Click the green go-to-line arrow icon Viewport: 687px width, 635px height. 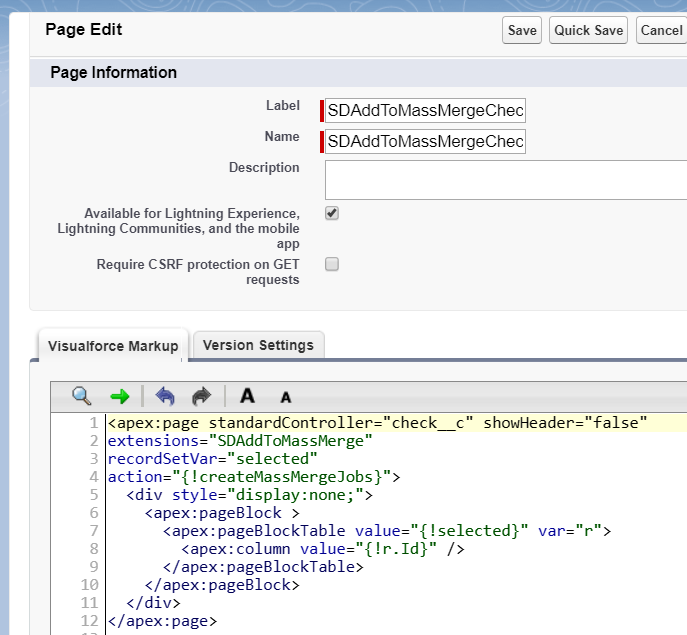(120, 397)
